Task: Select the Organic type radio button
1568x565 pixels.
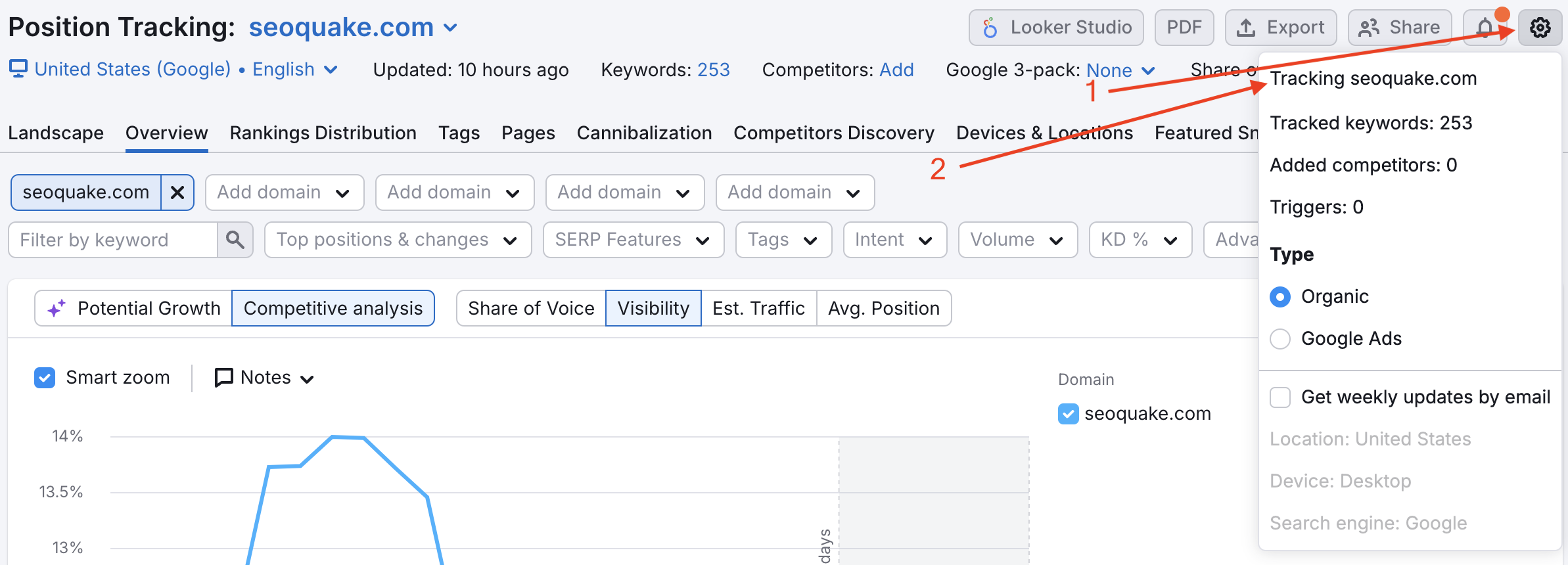Action: pos(1280,297)
